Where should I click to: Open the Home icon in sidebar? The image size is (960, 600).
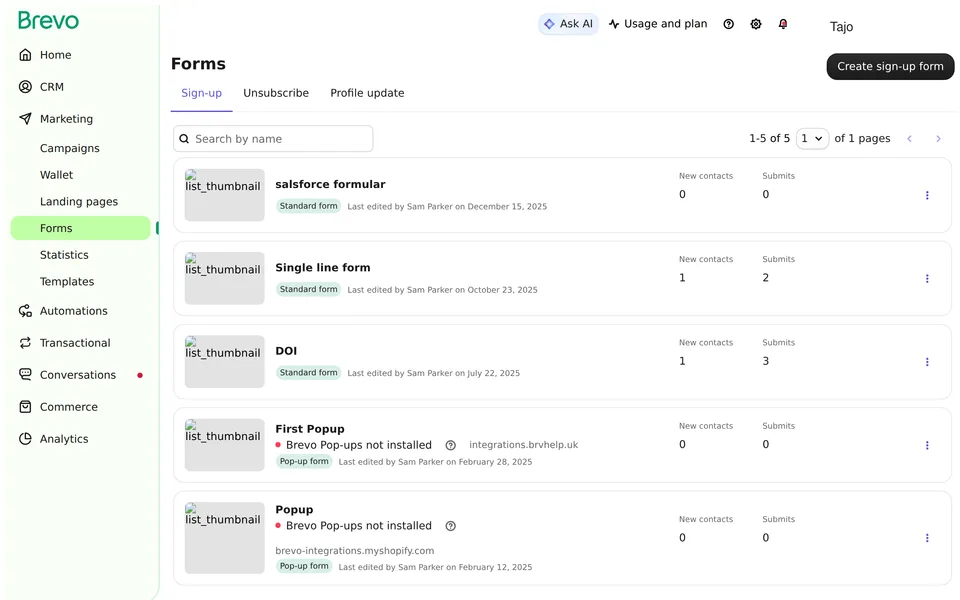(25, 55)
